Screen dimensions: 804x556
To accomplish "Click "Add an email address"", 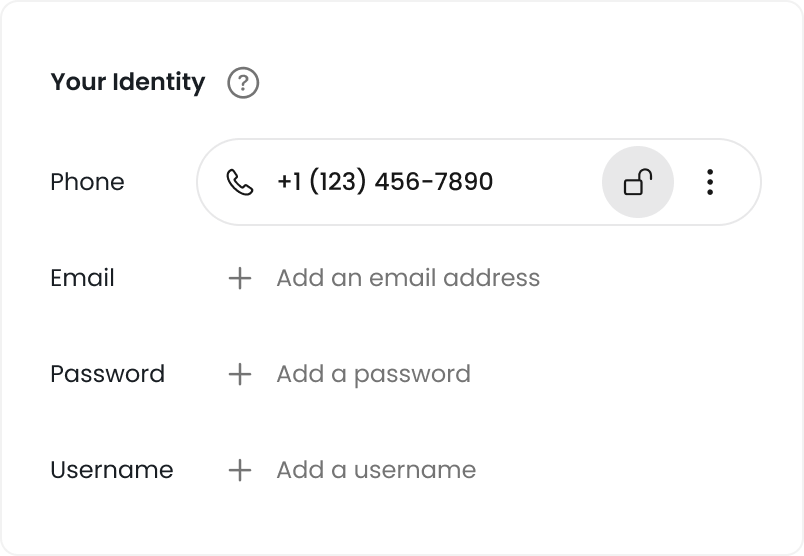I will pos(408,278).
